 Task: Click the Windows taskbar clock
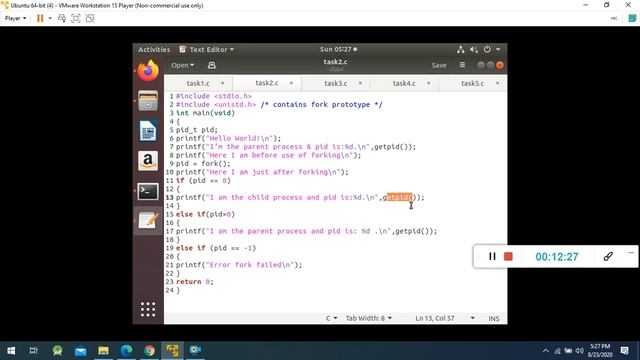point(600,351)
